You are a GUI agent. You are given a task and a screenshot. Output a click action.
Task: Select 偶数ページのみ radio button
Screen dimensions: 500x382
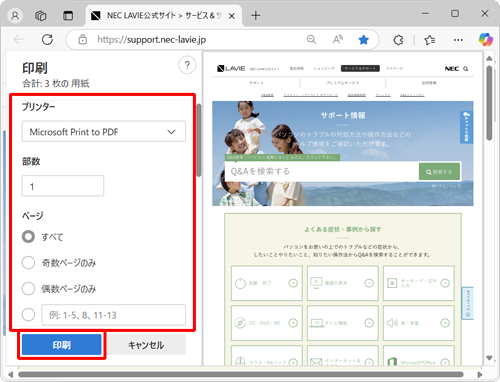tap(28, 288)
